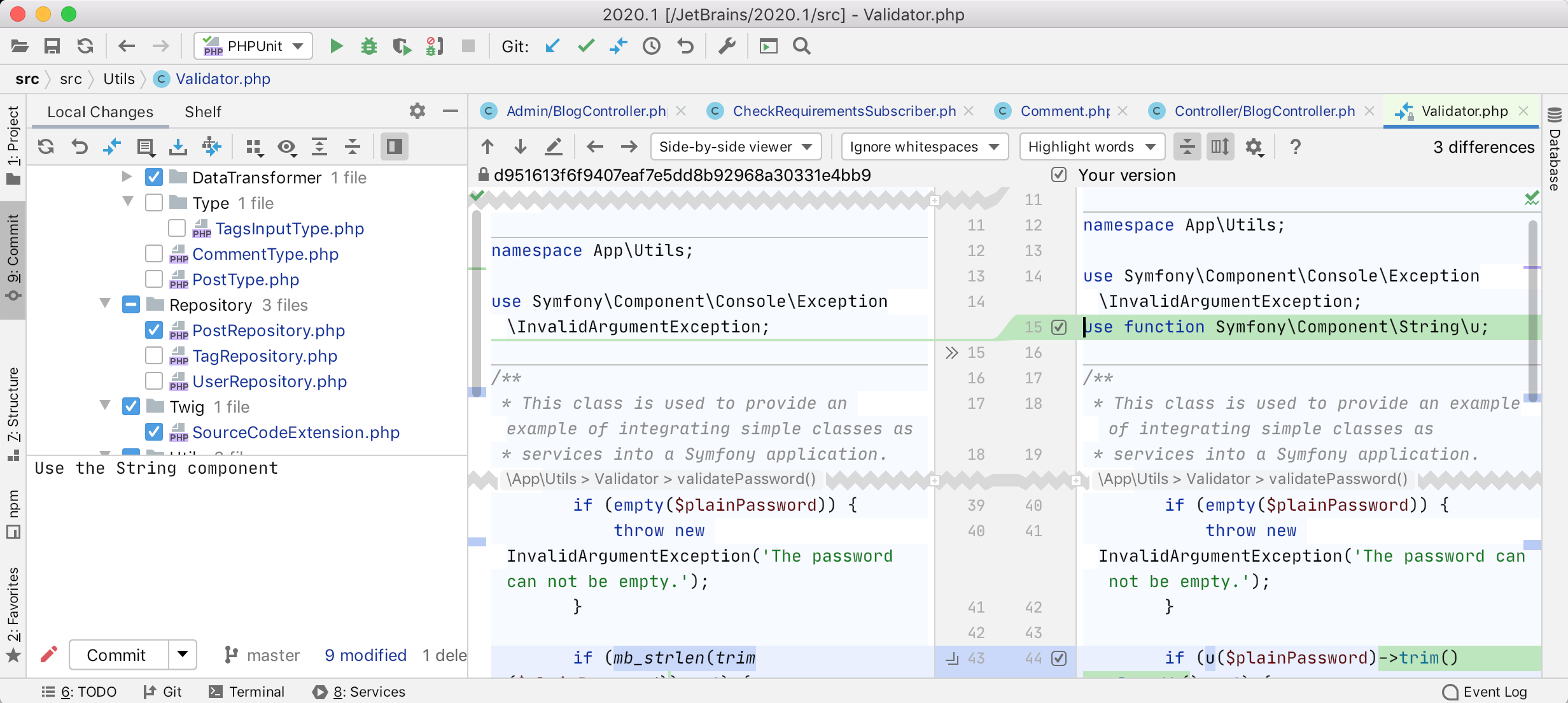Open diff viewer settings via the gear icon

[x=1254, y=147]
